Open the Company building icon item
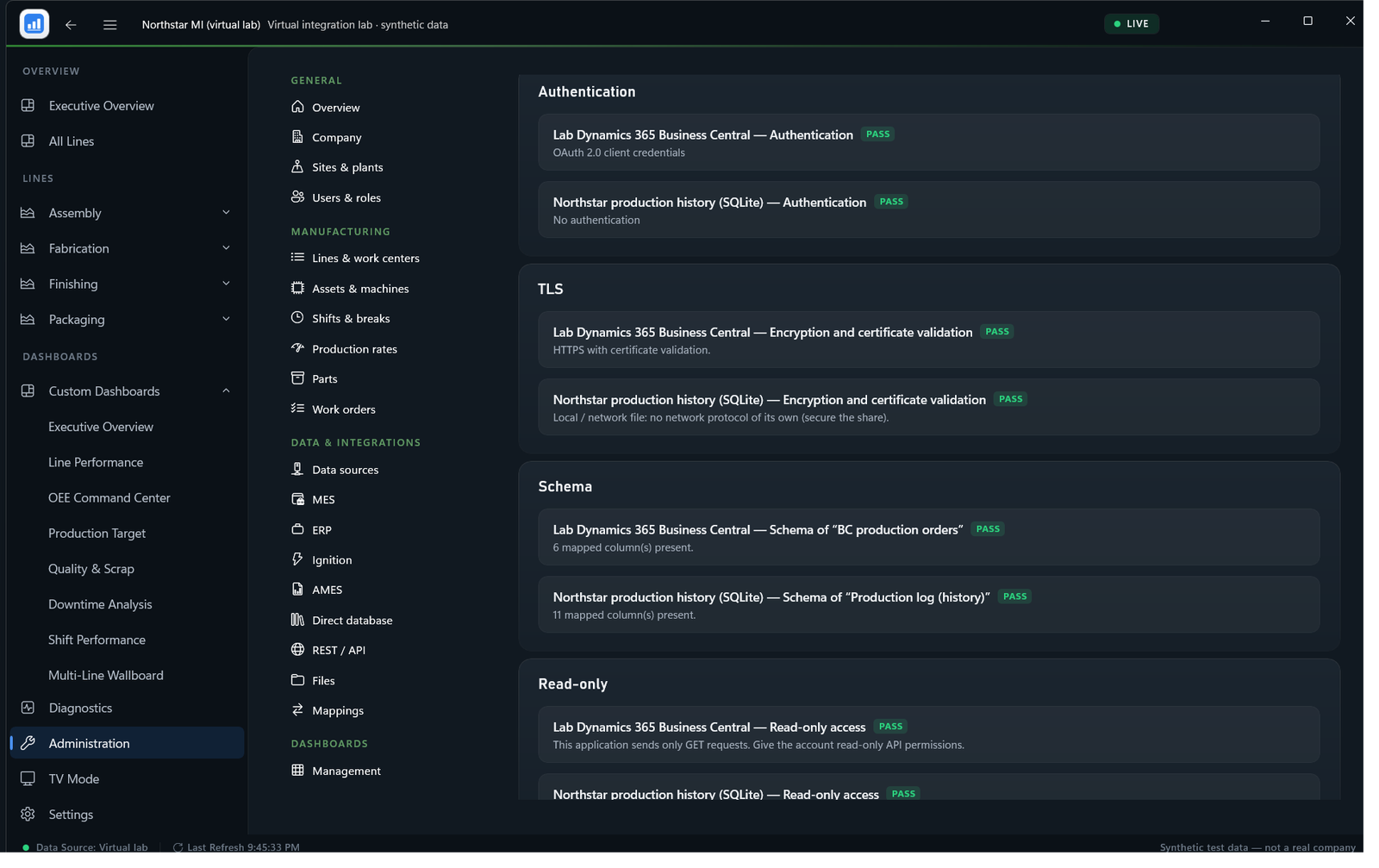The image size is (1379, 868). 298,137
